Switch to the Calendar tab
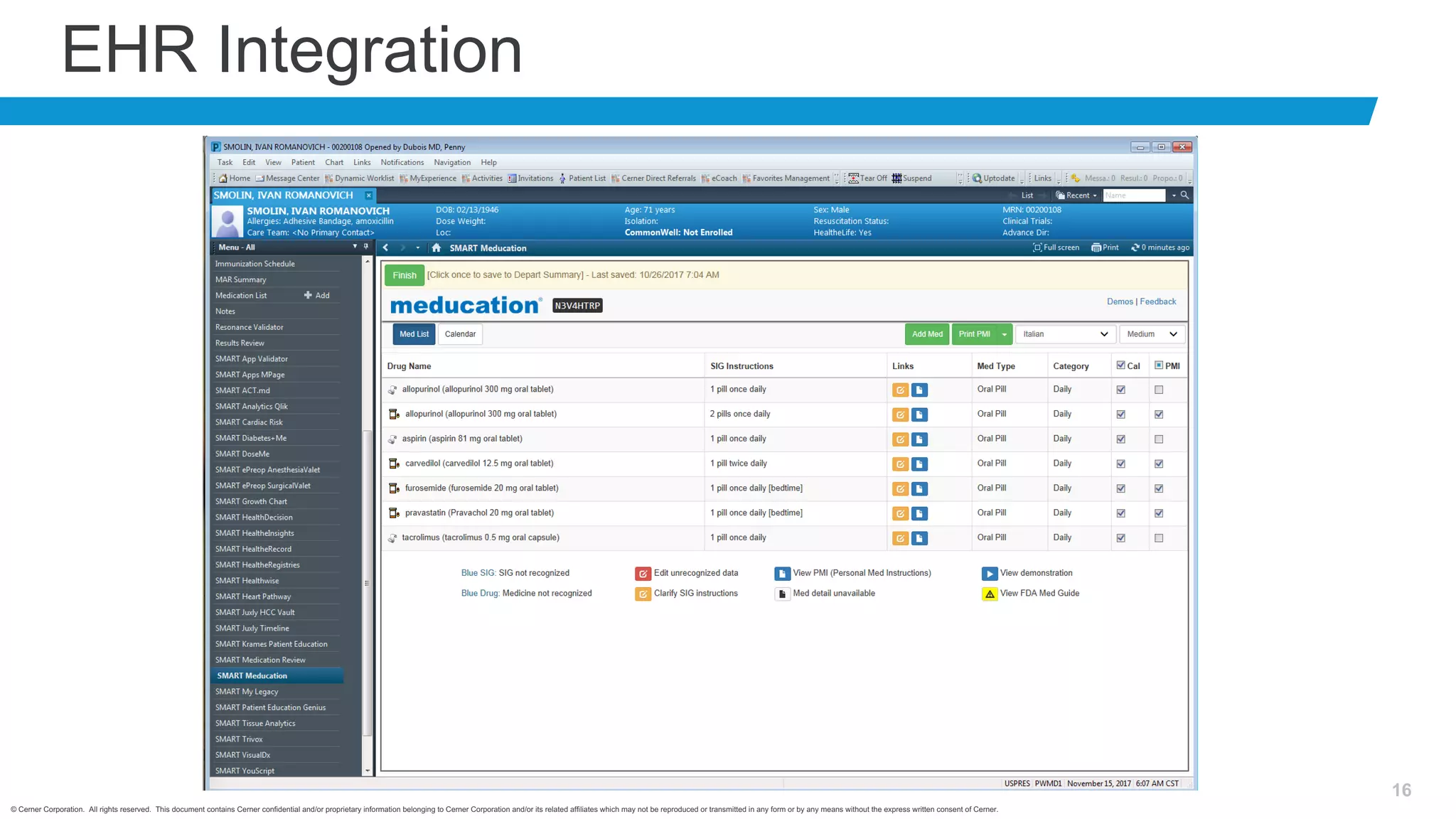 coord(460,334)
